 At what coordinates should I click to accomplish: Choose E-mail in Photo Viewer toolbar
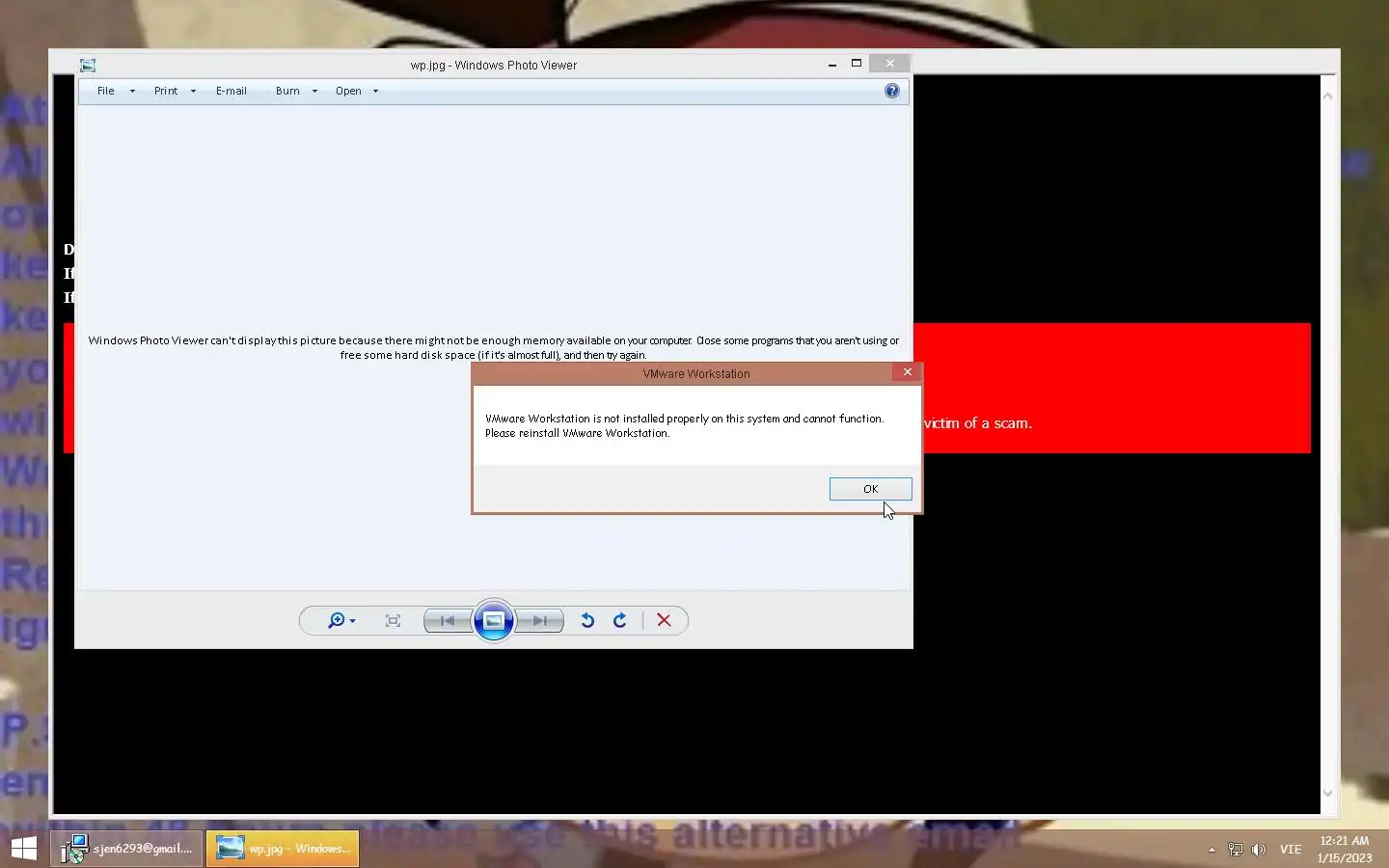click(x=231, y=91)
